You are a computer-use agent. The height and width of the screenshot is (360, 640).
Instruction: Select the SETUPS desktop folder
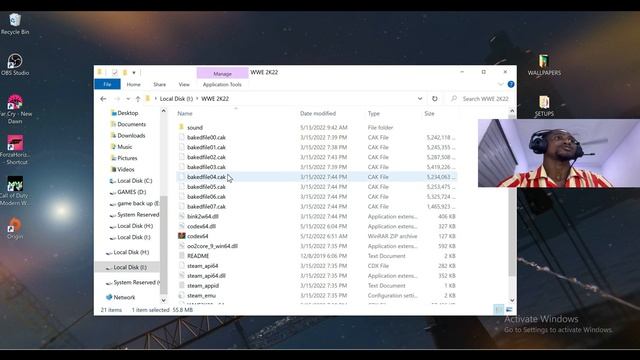(544, 106)
